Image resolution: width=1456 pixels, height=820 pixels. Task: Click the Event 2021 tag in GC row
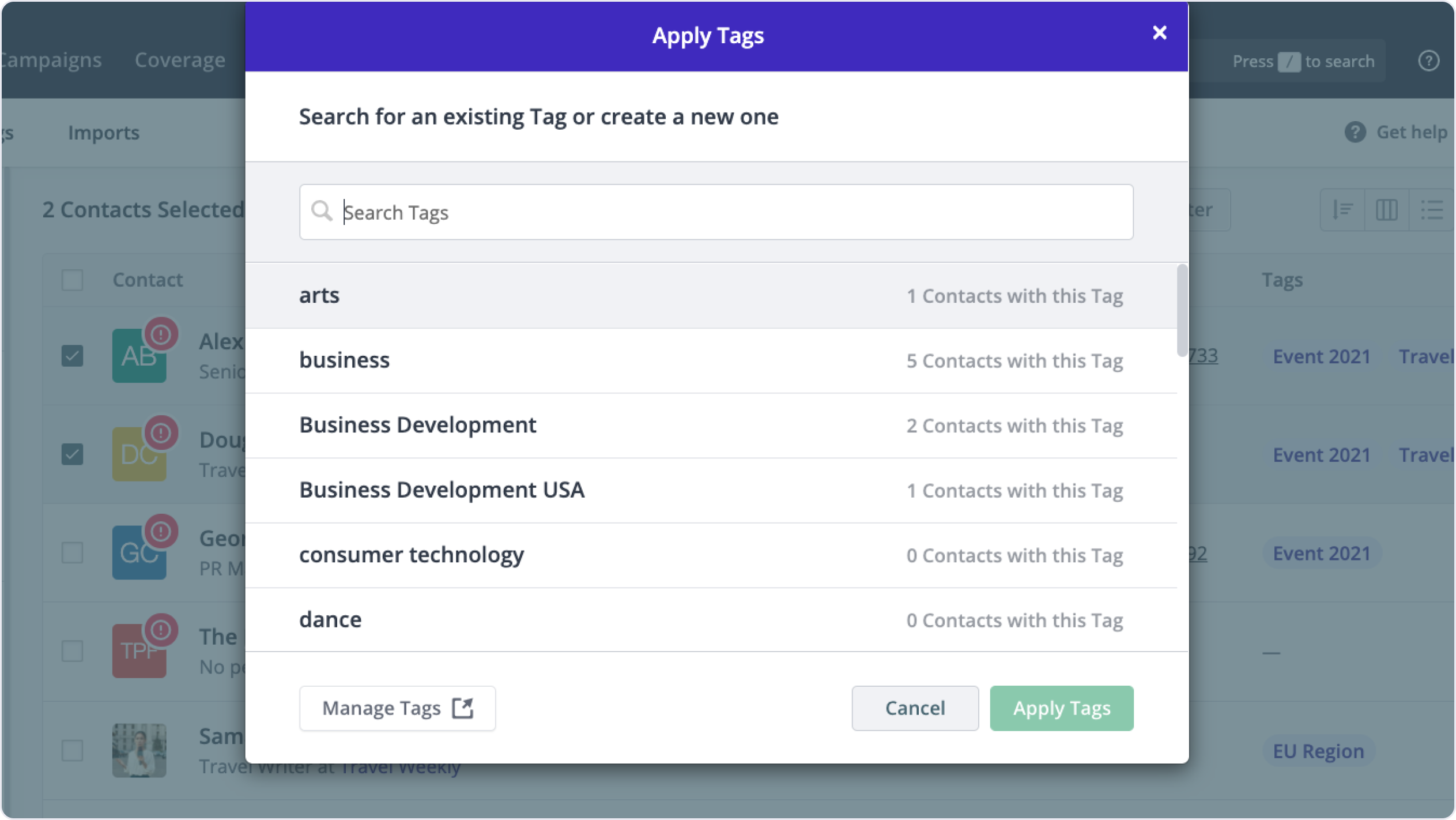1321,554
